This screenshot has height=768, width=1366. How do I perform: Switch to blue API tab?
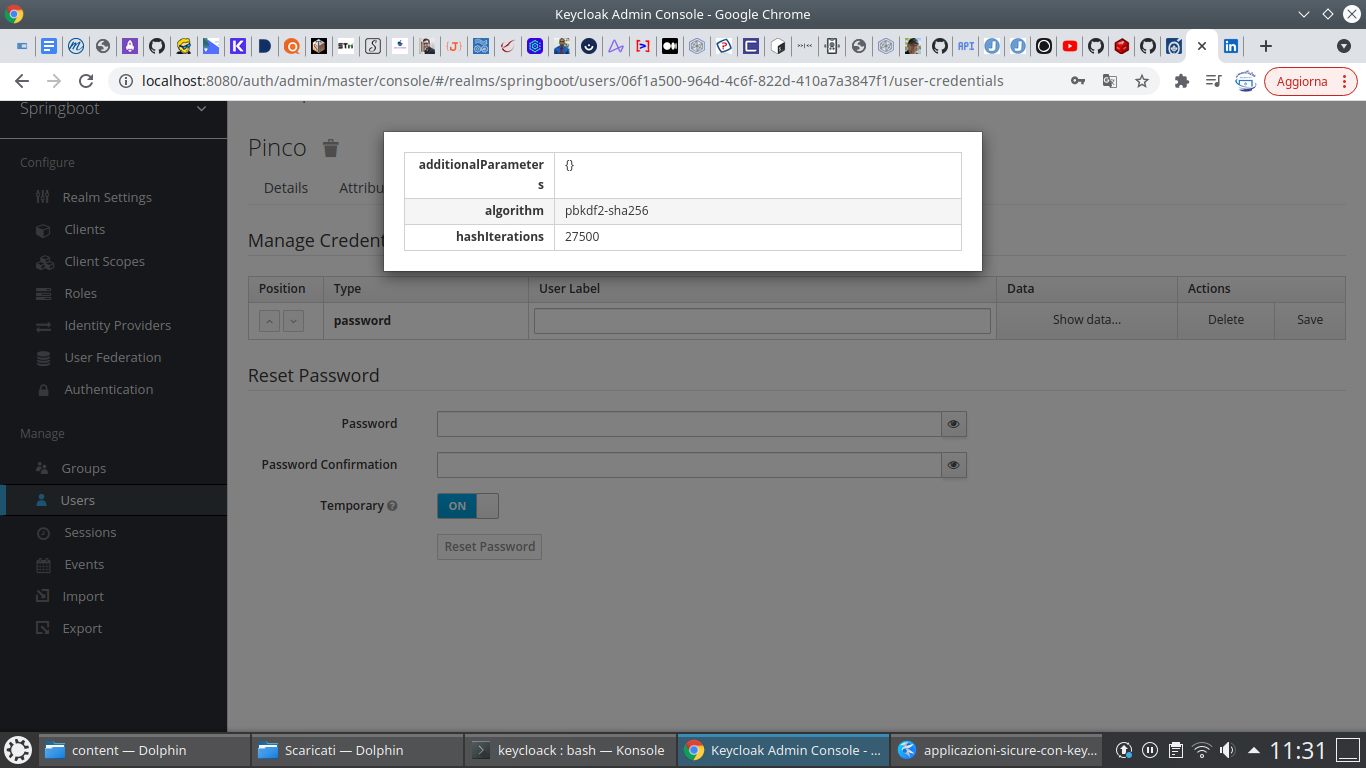pos(965,46)
